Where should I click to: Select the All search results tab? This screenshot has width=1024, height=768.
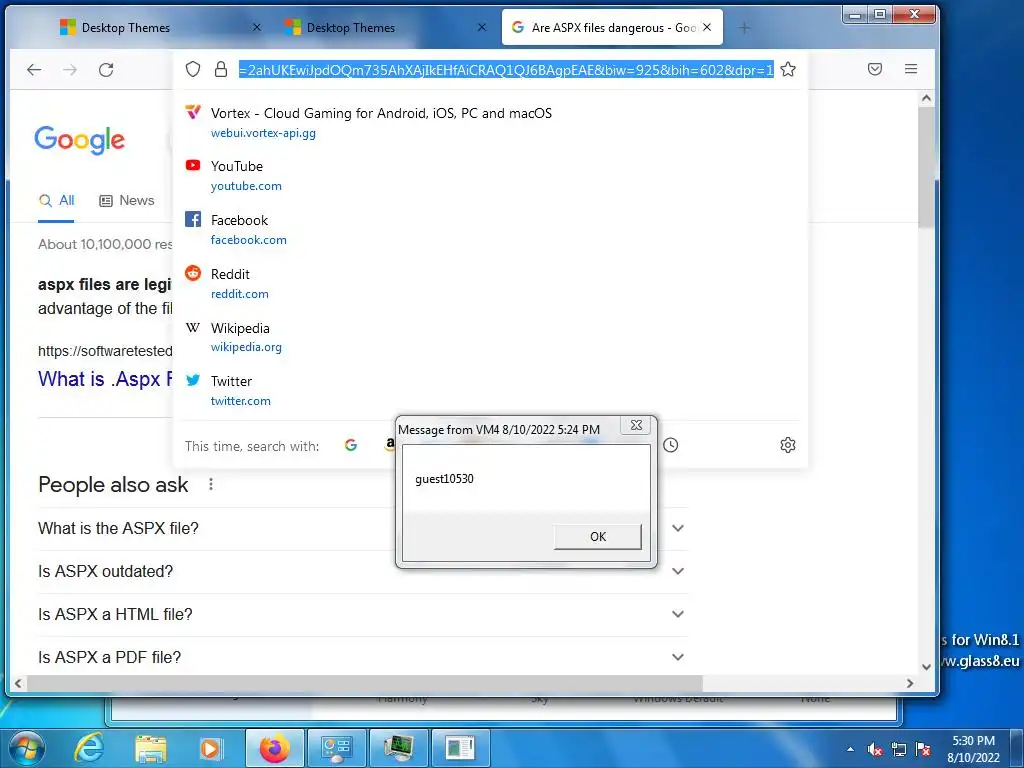pos(56,200)
